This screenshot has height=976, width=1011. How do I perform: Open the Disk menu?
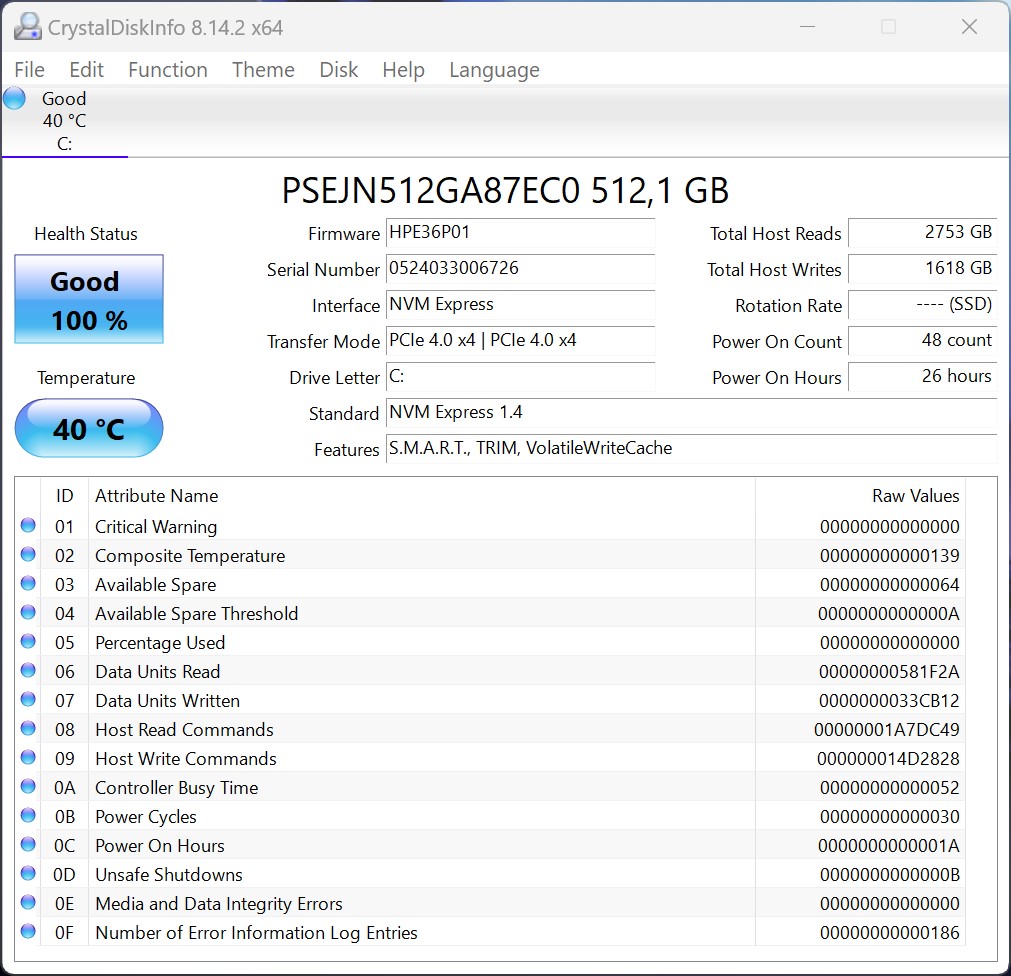(338, 70)
